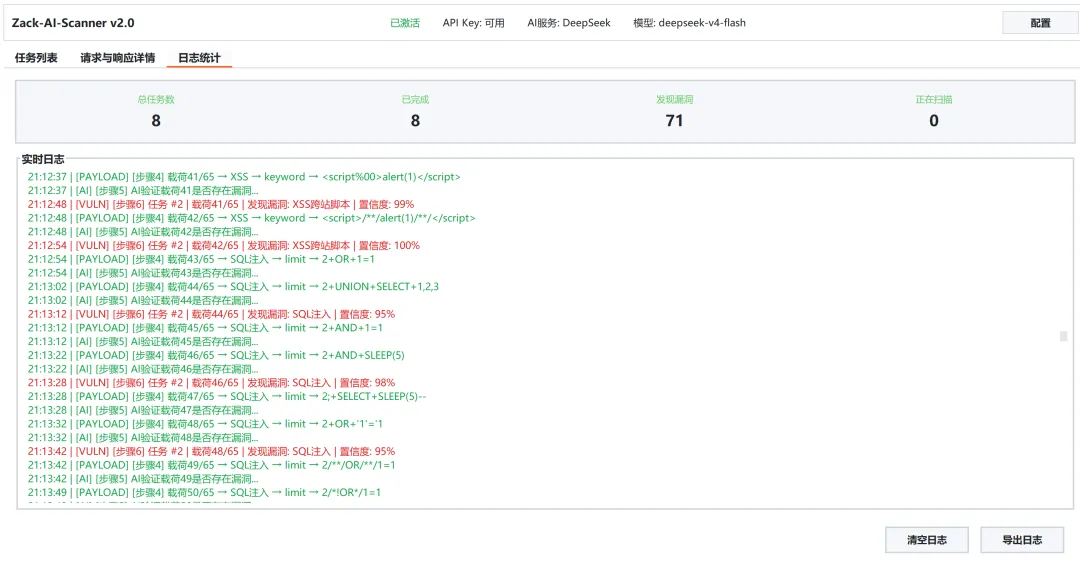The width and height of the screenshot is (1080, 562).
Task: Select payload 50/65 line 2/*!OR*/1=1
Action: pyautogui.click(x=205, y=493)
